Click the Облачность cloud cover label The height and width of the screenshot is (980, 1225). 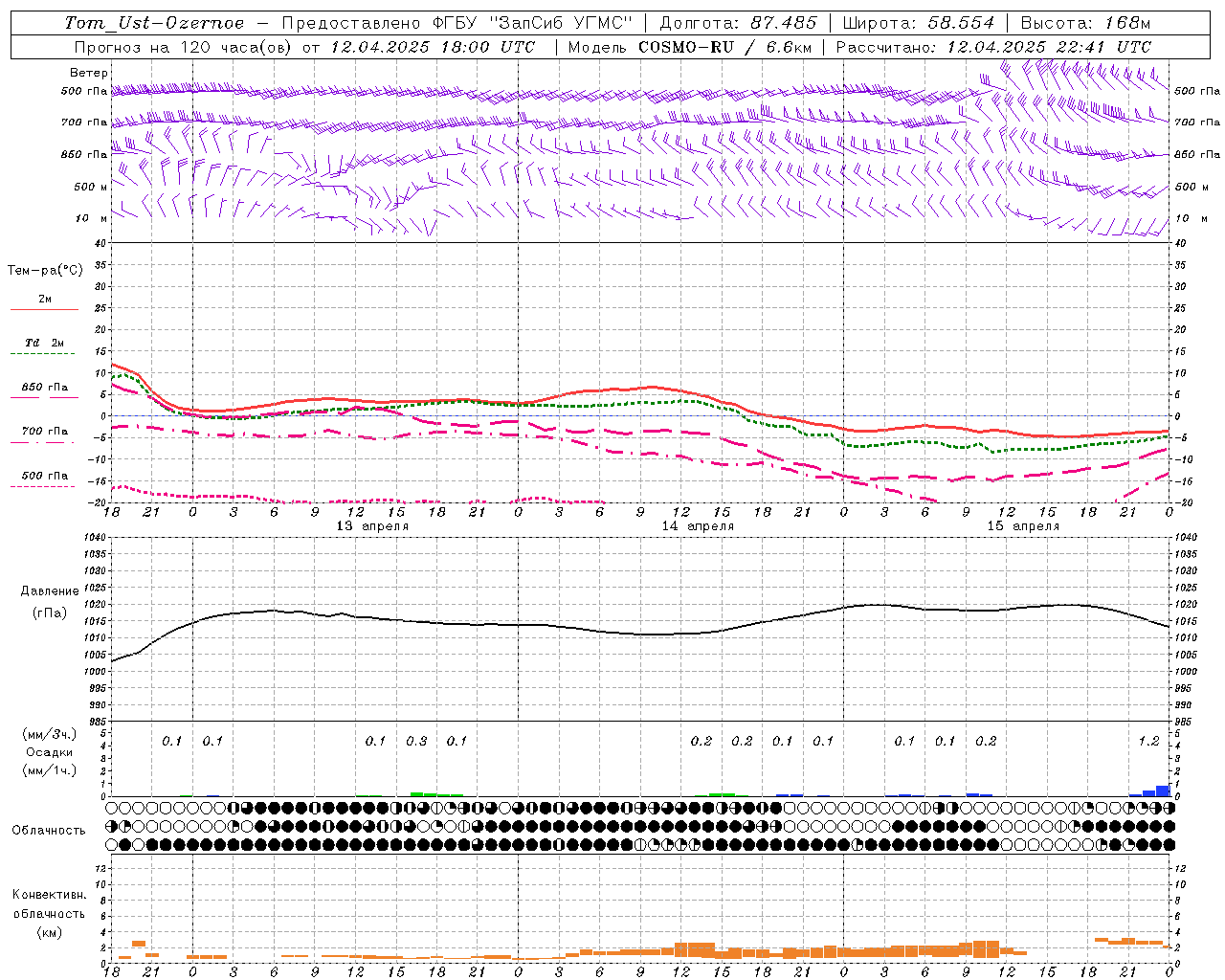[49, 831]
